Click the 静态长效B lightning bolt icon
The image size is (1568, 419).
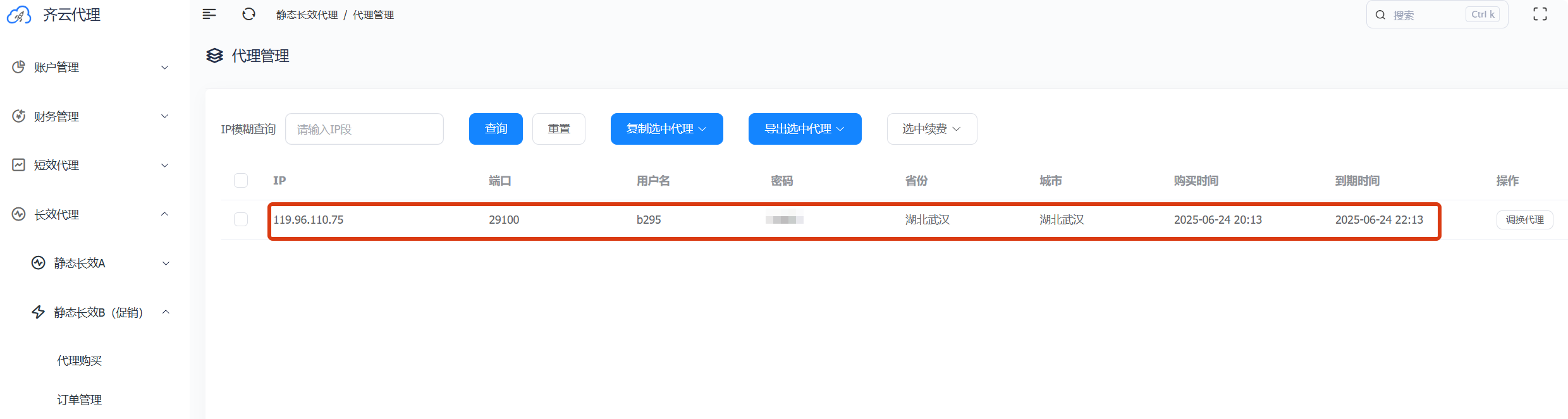coord(39,312)
